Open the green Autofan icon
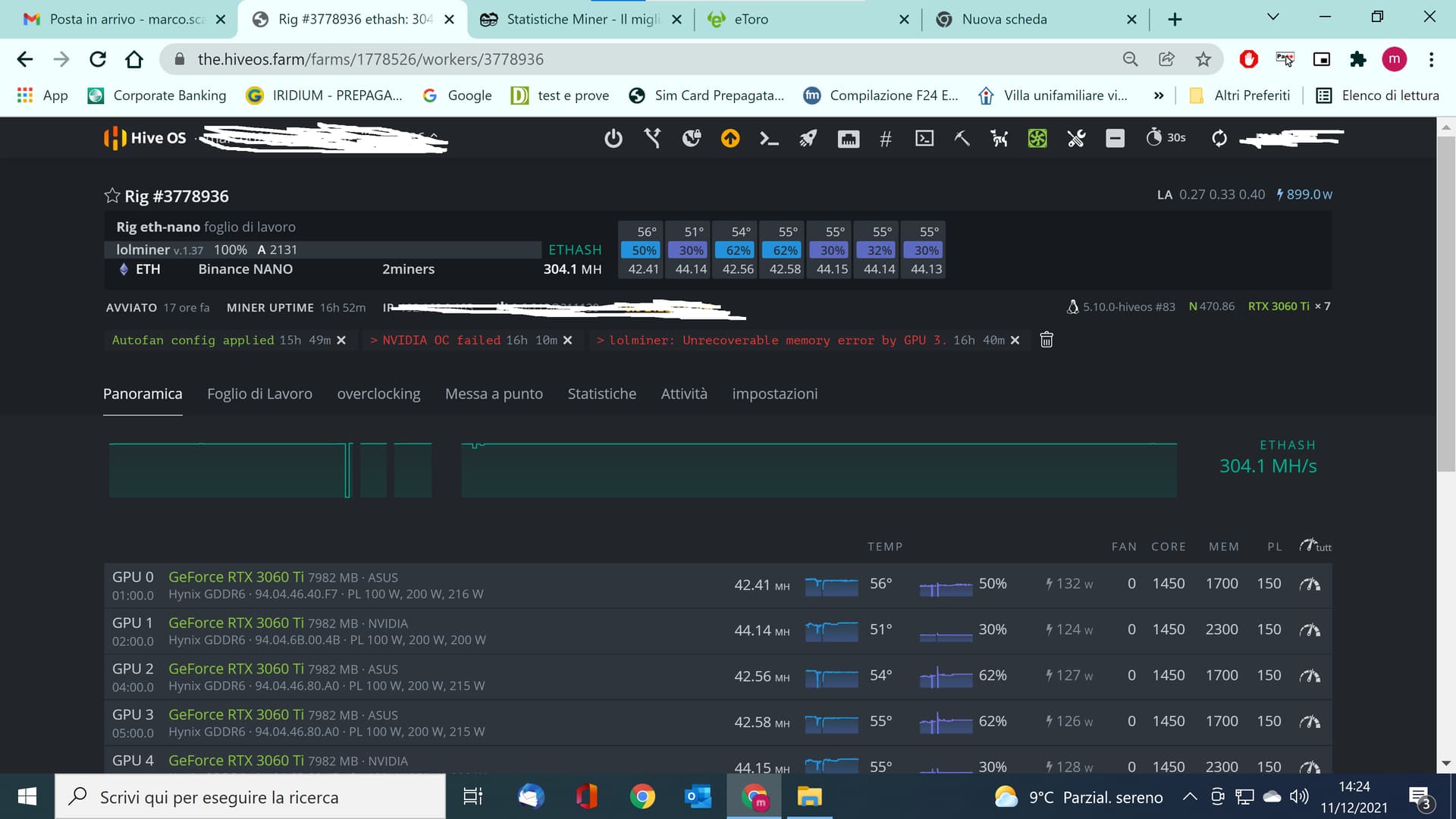 click(1037, 138)
